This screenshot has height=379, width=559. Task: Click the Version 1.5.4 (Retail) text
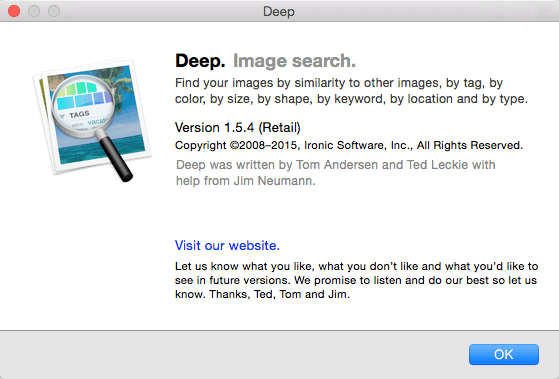(237, 128)
